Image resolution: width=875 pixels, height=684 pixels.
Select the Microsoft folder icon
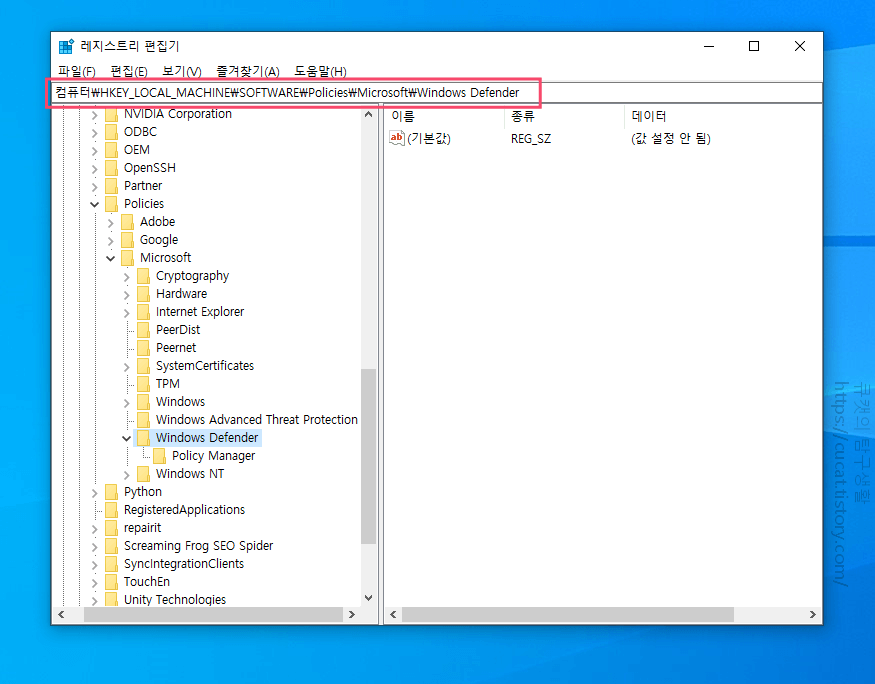[127, 257]
